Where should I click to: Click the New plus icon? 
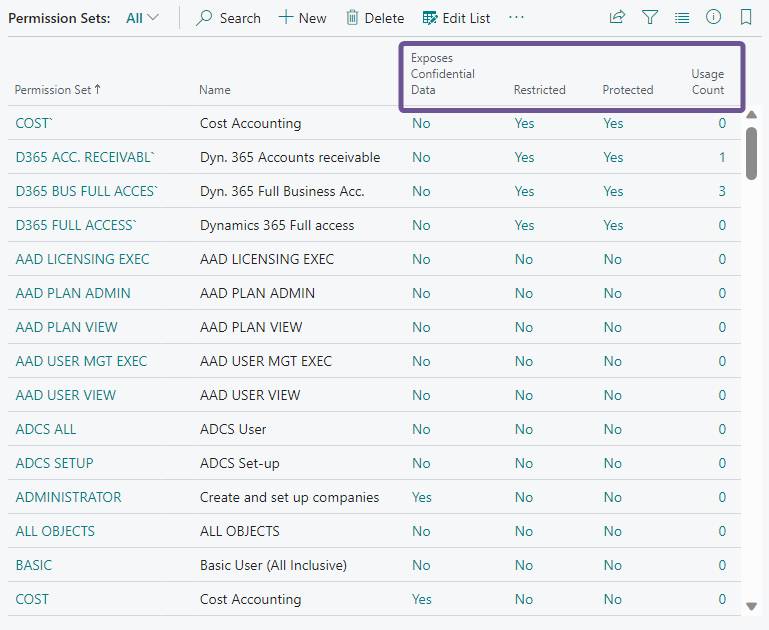click(286, 18)
